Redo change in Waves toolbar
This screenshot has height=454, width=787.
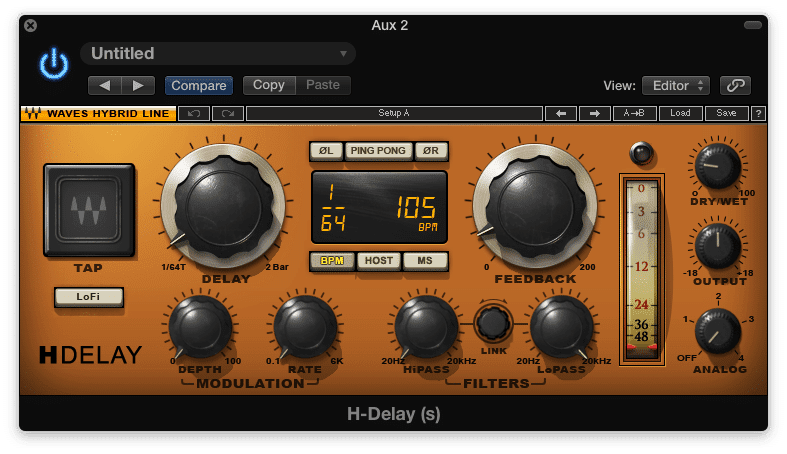[x=228, y=113]
